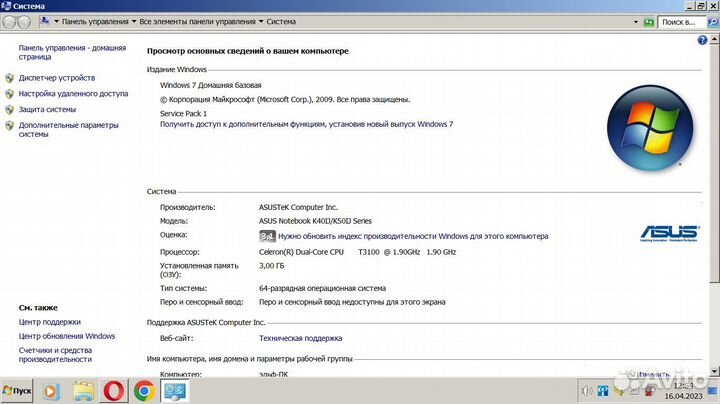
Task: Click Панель управления in the address bar
Action: coord(95,22)
